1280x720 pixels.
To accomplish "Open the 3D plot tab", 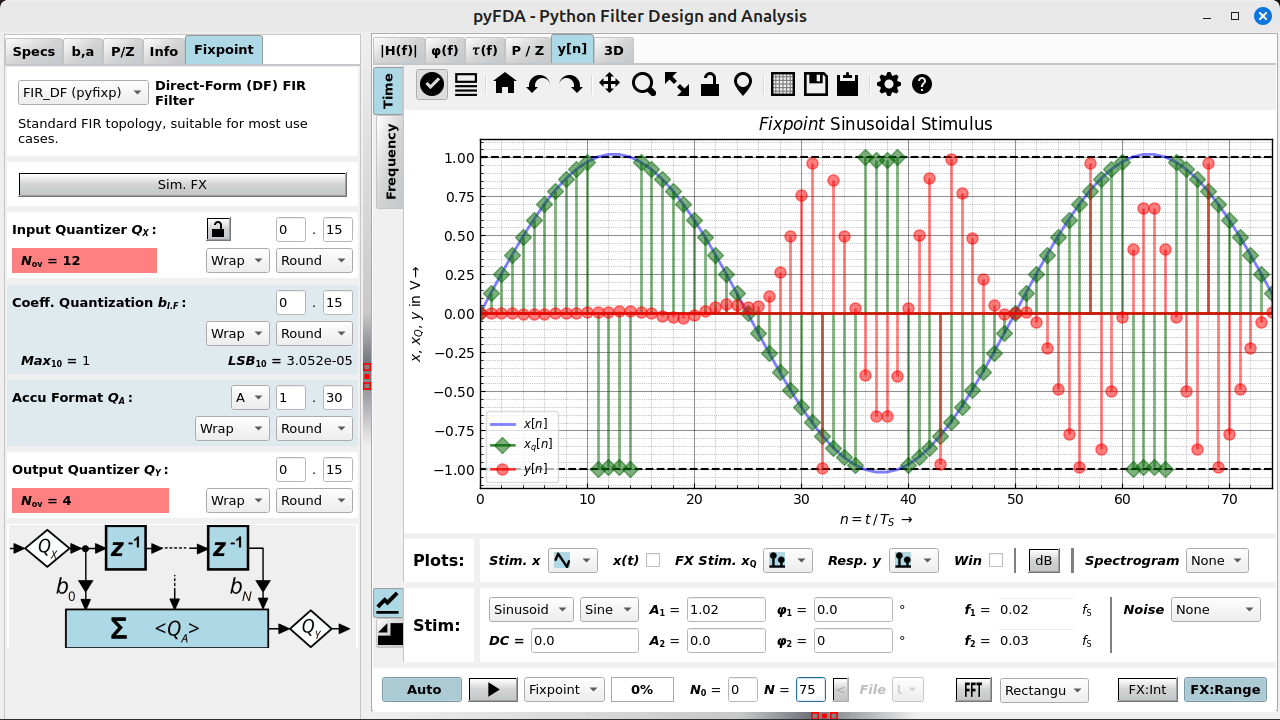I will pyautogui.click(x=614, y=50).
